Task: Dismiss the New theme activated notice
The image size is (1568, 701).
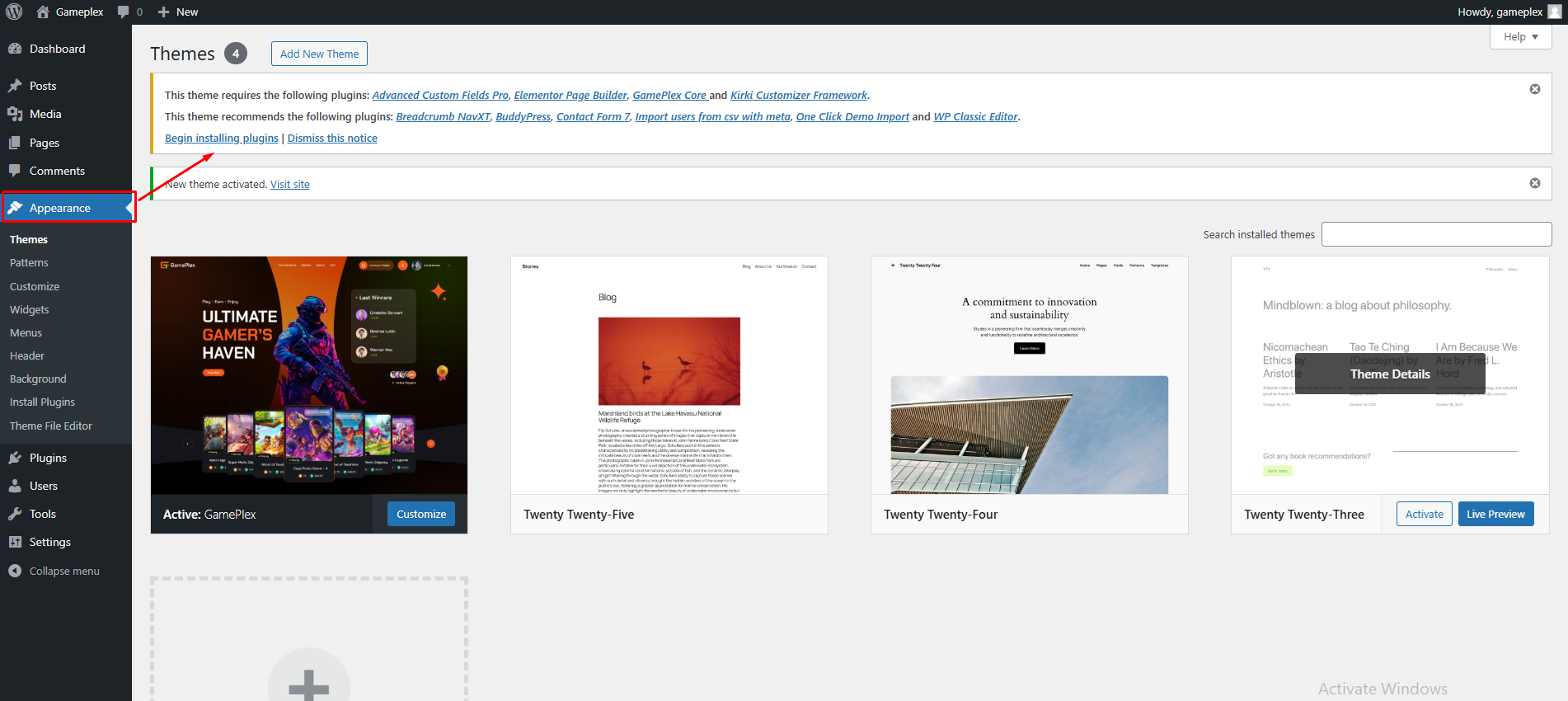Action: pos(1534,183)
